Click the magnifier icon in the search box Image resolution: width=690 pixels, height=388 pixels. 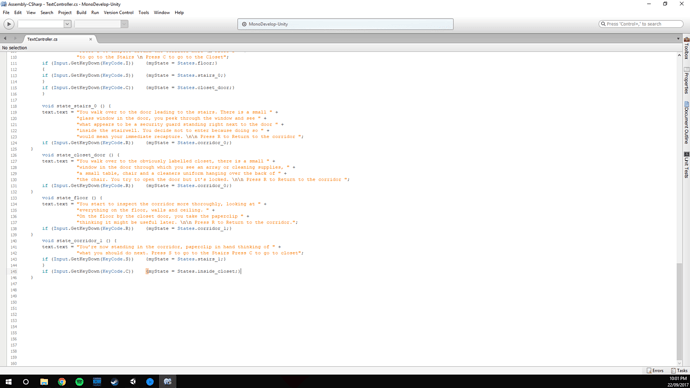point(603,24)
